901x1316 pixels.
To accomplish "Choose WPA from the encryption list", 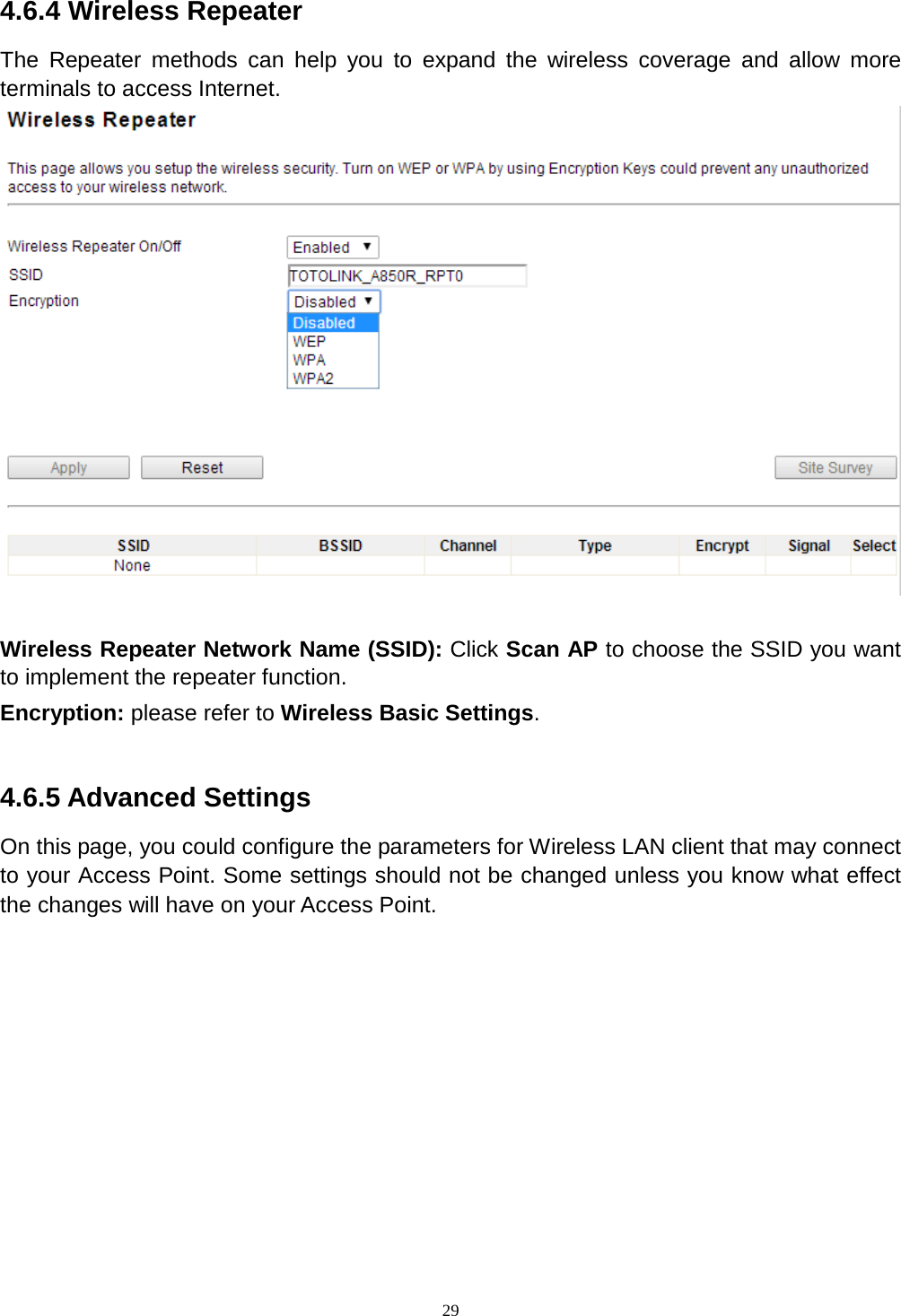I will pyautogui.click(x=333, y=360).
